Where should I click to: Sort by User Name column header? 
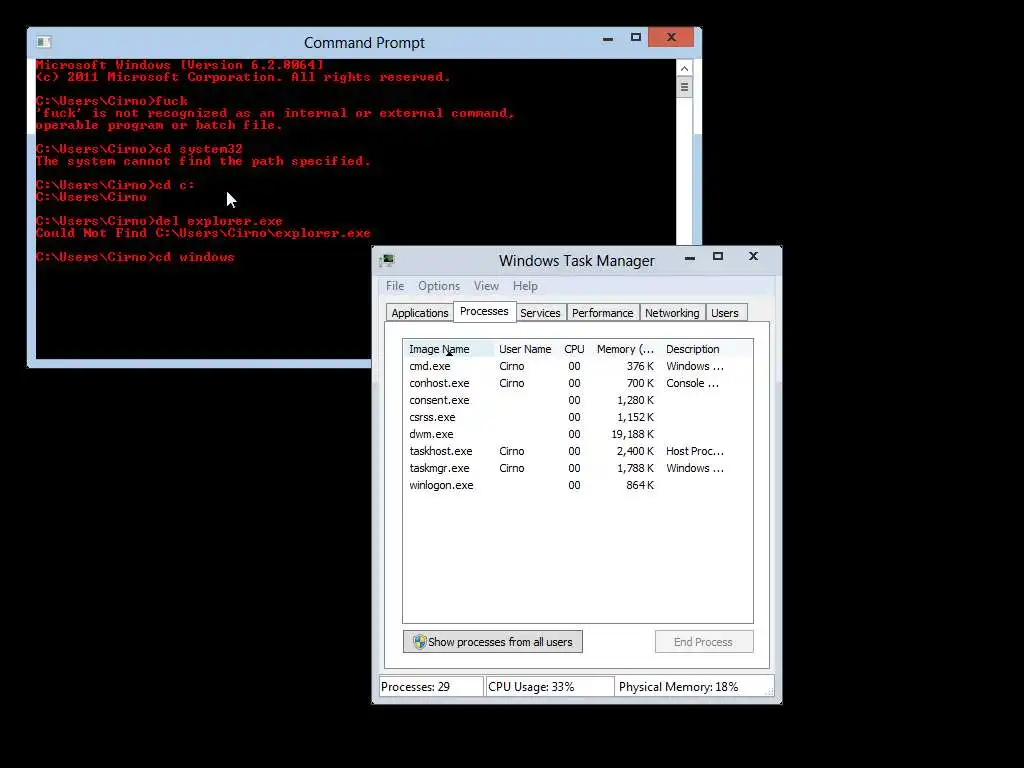pyautogui.click(x=525, y=349)
